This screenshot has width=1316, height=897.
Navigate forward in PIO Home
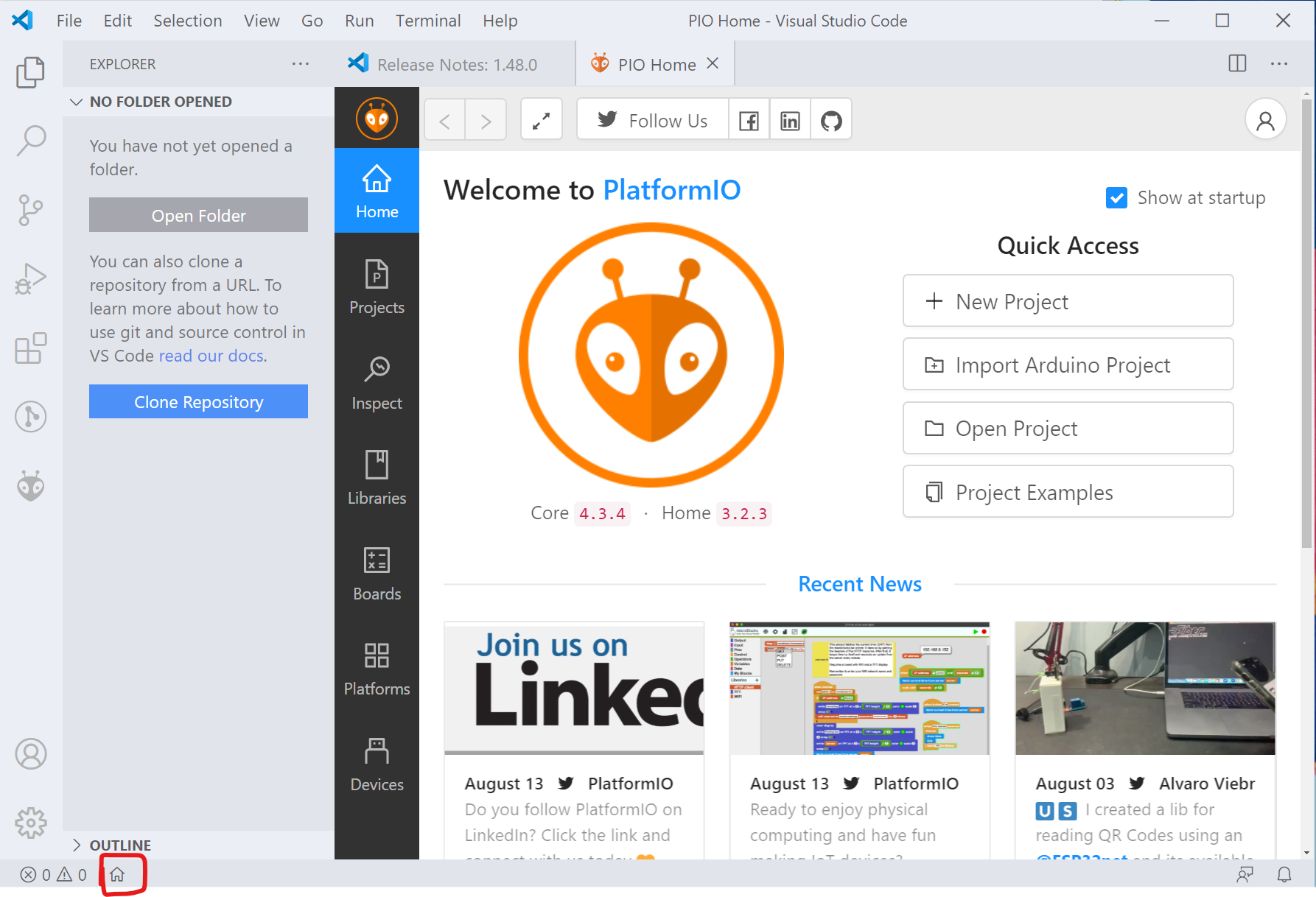[x=486, y=120]
